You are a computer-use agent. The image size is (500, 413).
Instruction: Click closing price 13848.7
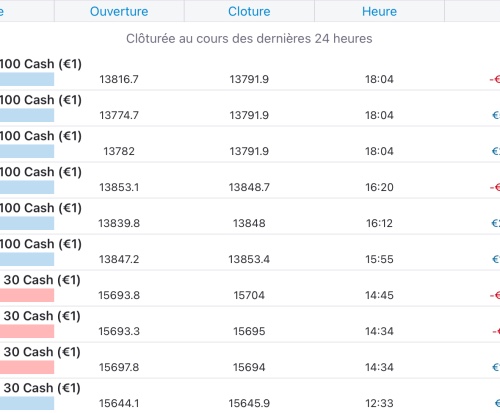tap(249, 187)
